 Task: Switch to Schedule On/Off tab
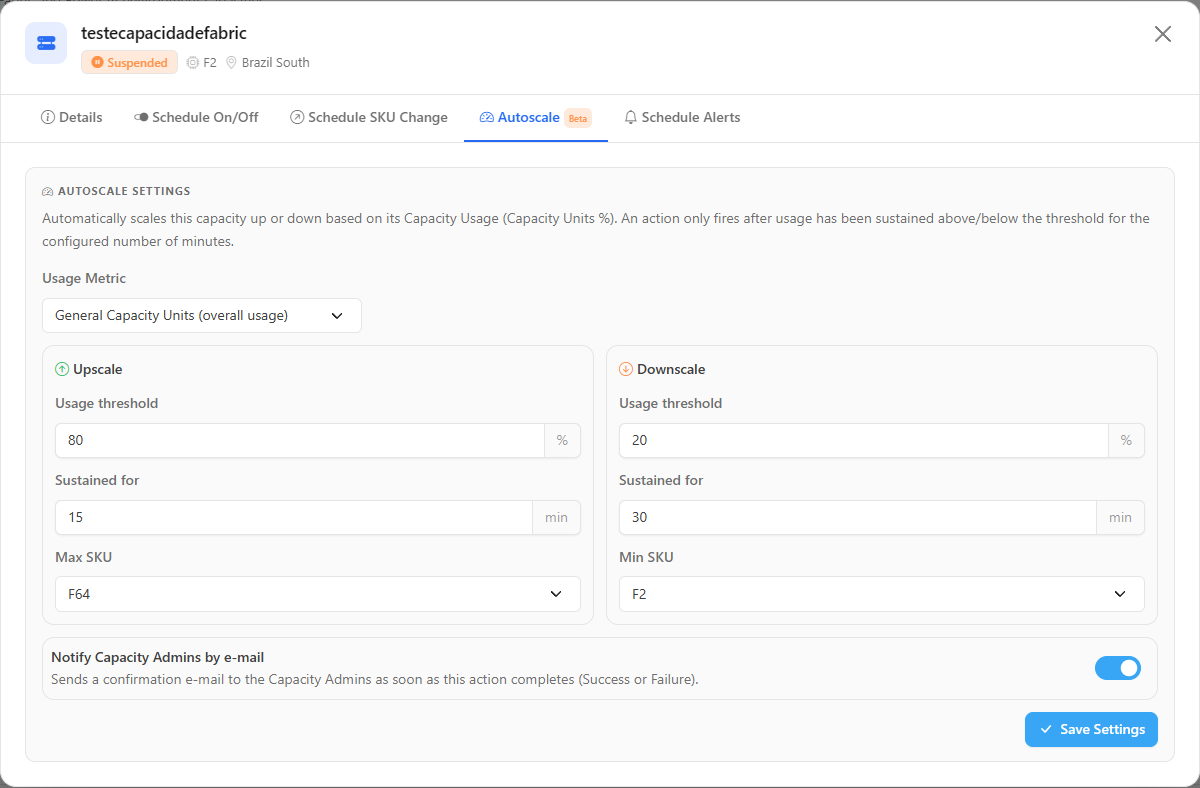click(196, 118)
